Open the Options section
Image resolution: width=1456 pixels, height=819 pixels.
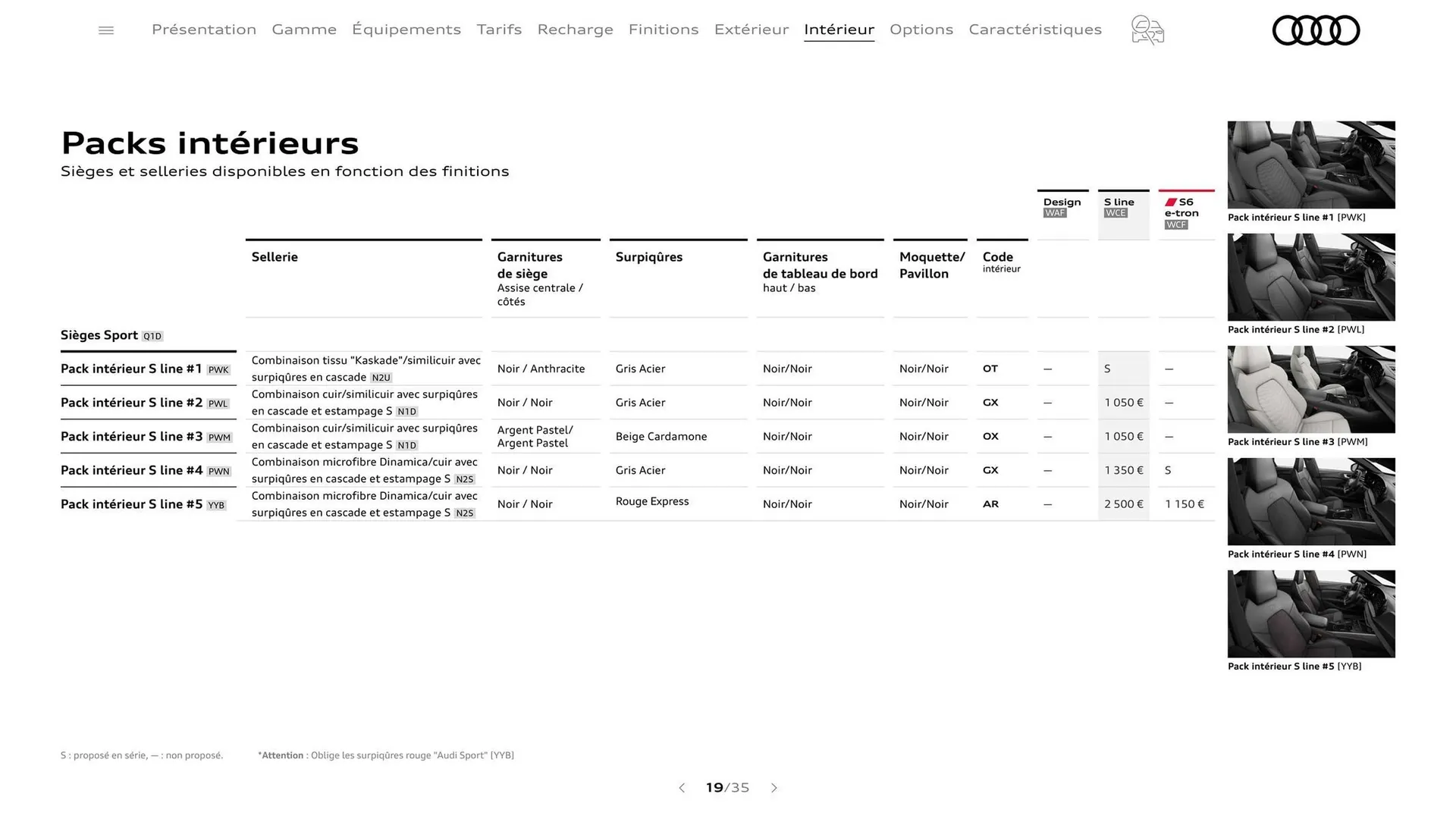pyautogui.click(x=921, y=30)
